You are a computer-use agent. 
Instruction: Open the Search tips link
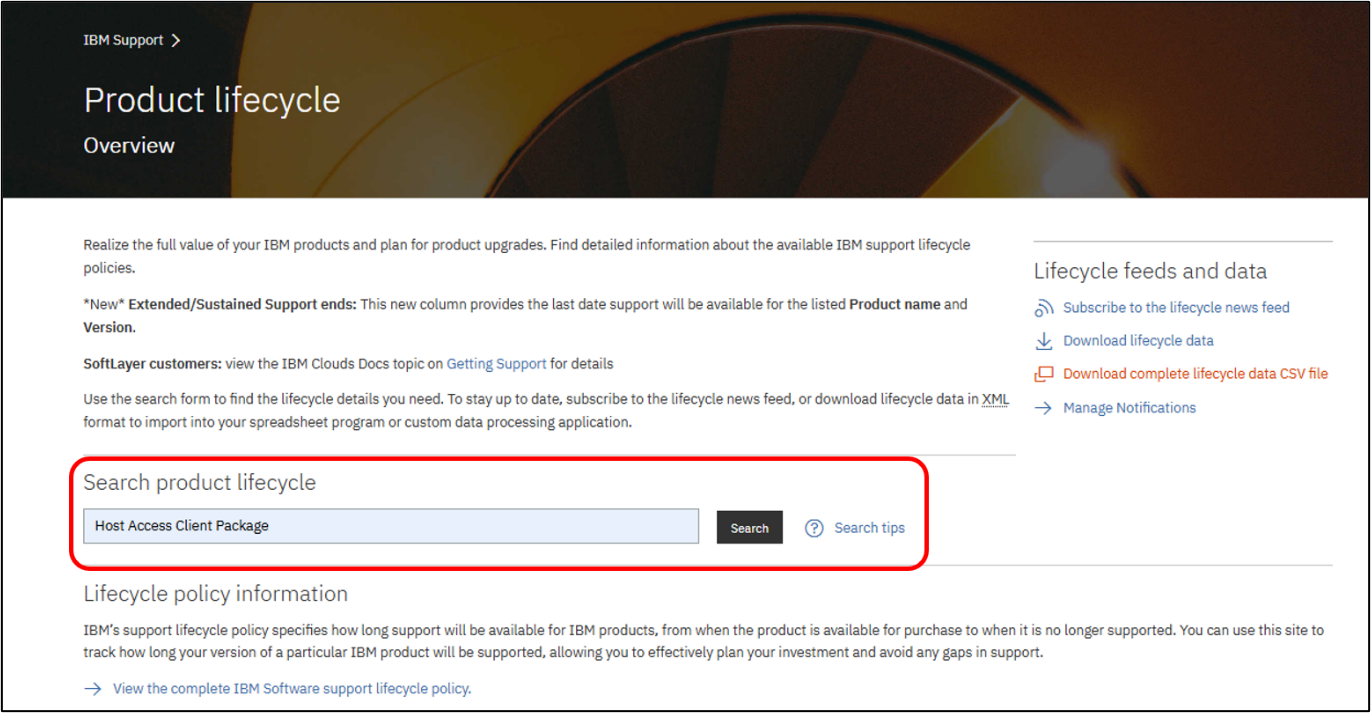click(869, 528)
